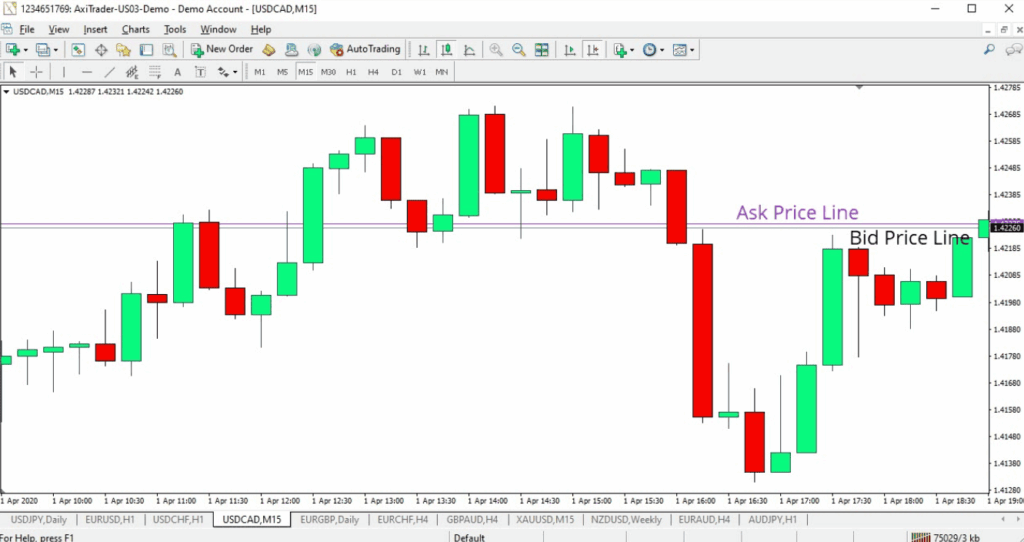Select the Text tool (letter A)

click(x=177, y=72)
